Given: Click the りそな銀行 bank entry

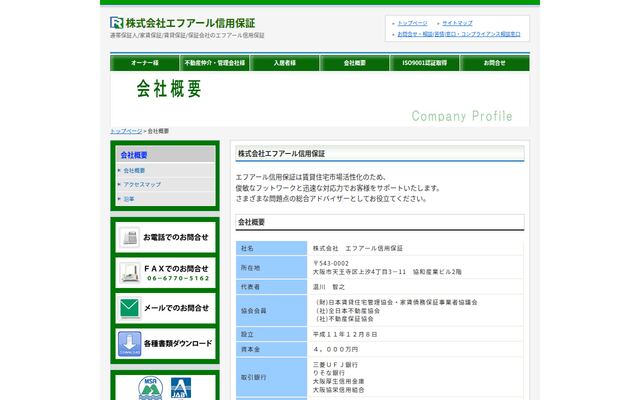Looking at the screenshot, I should point(329,373).
